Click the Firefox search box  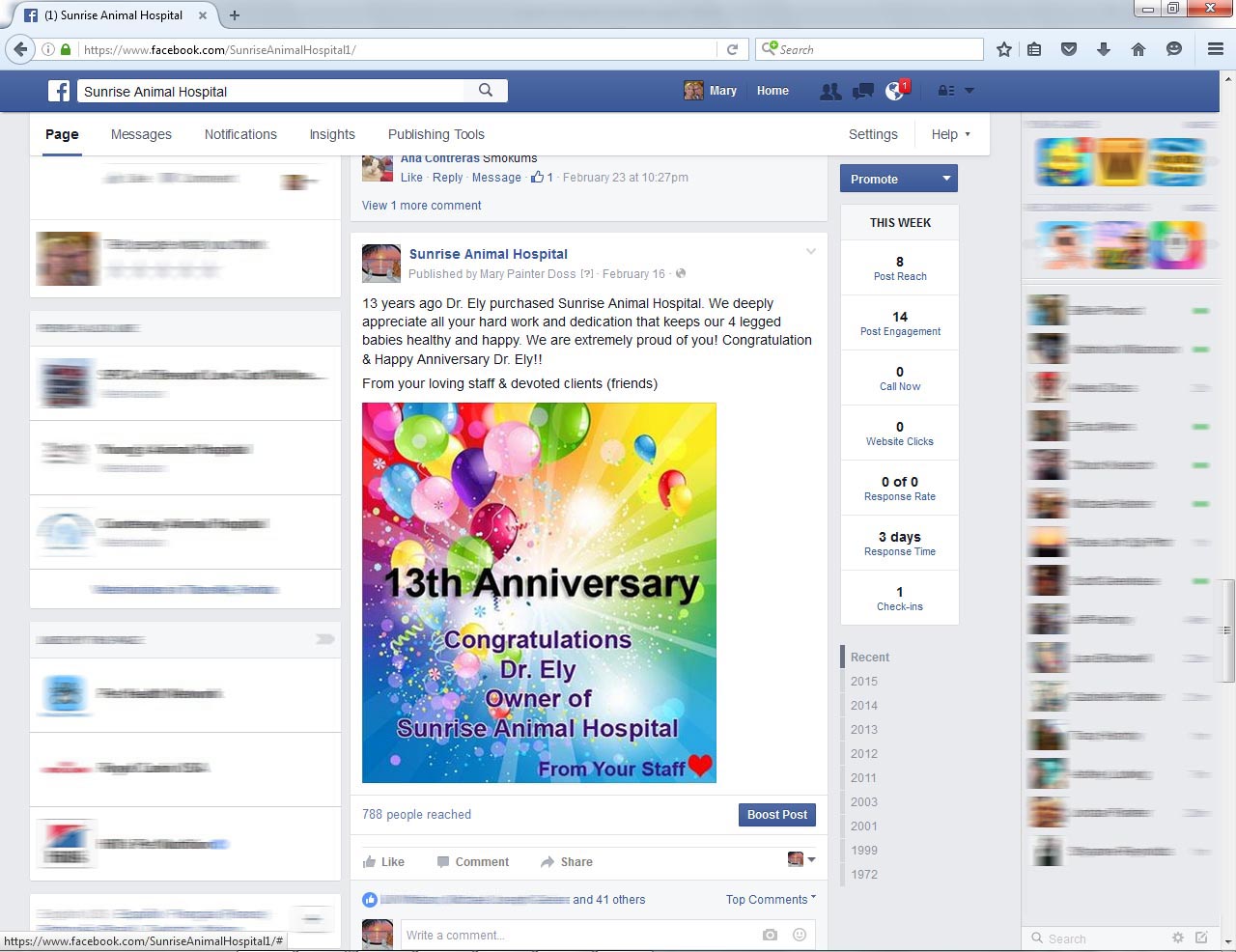870,49
